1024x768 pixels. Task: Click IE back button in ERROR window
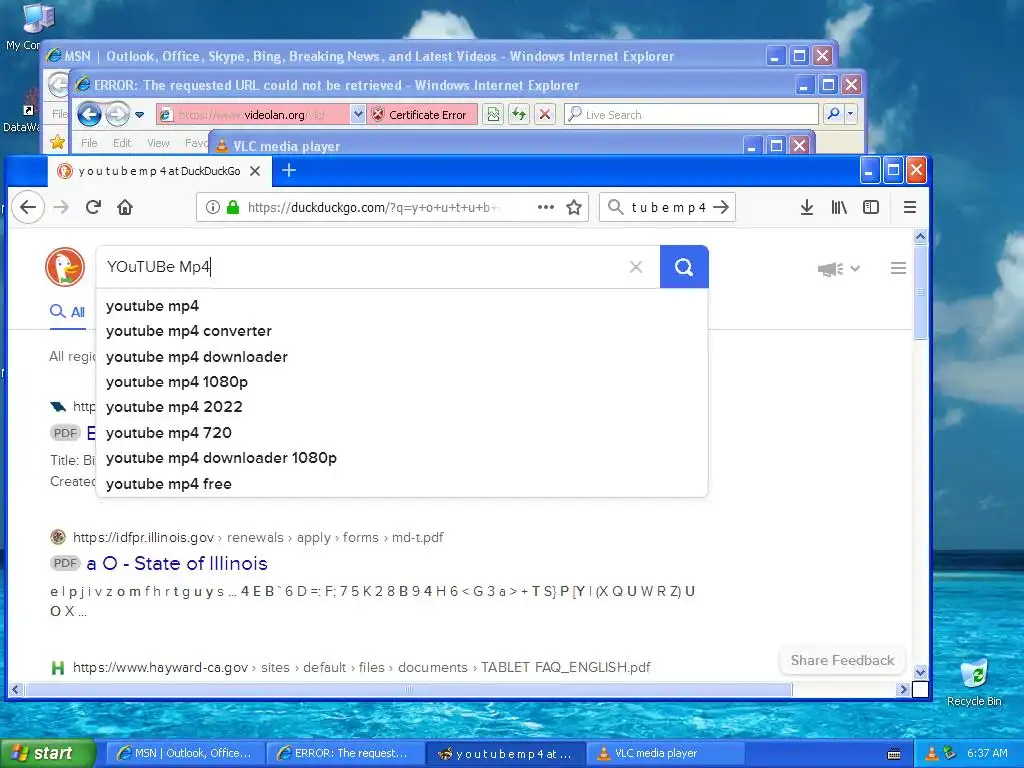coord(89,115)
